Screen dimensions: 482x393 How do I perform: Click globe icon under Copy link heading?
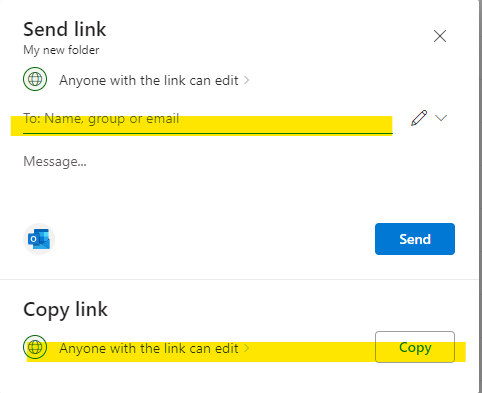(x=35, y=347)
